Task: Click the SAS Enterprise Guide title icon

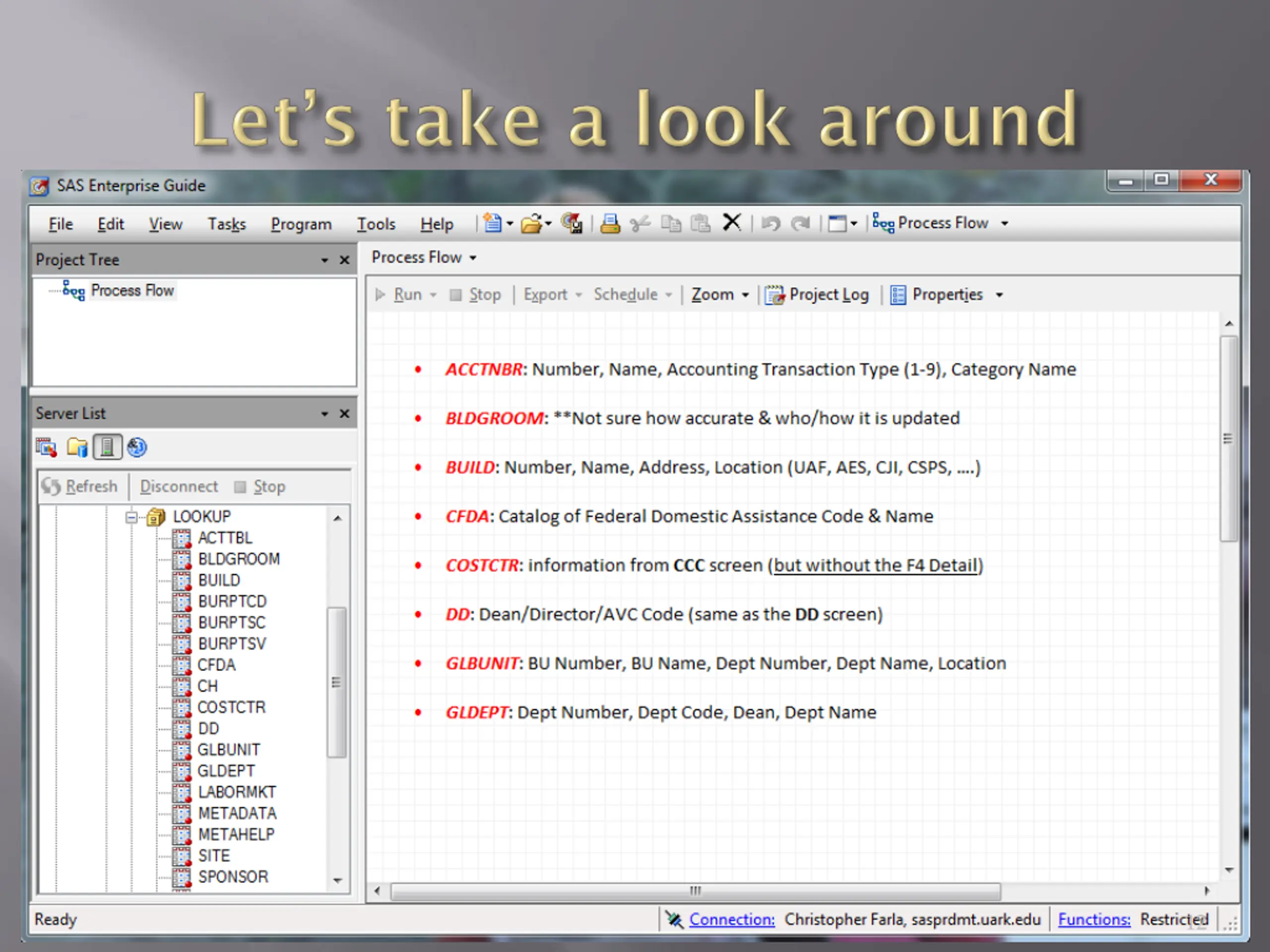Action: tap(40, 186)
